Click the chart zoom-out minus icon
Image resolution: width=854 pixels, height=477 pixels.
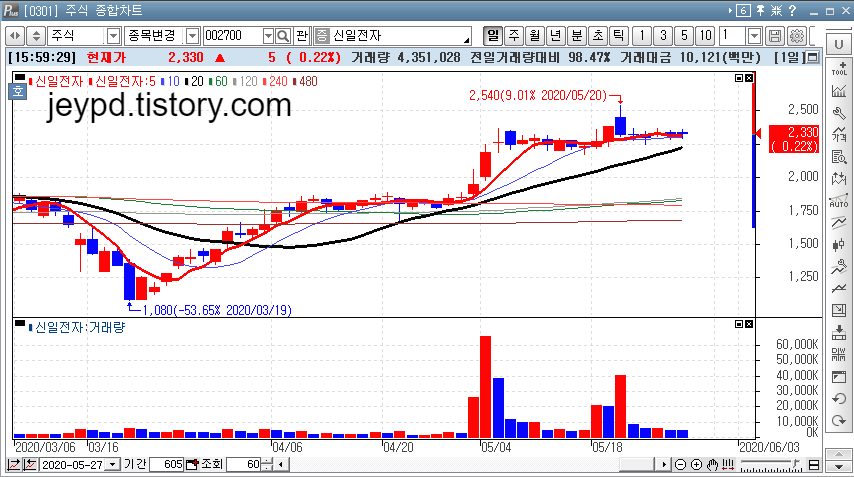680,464
